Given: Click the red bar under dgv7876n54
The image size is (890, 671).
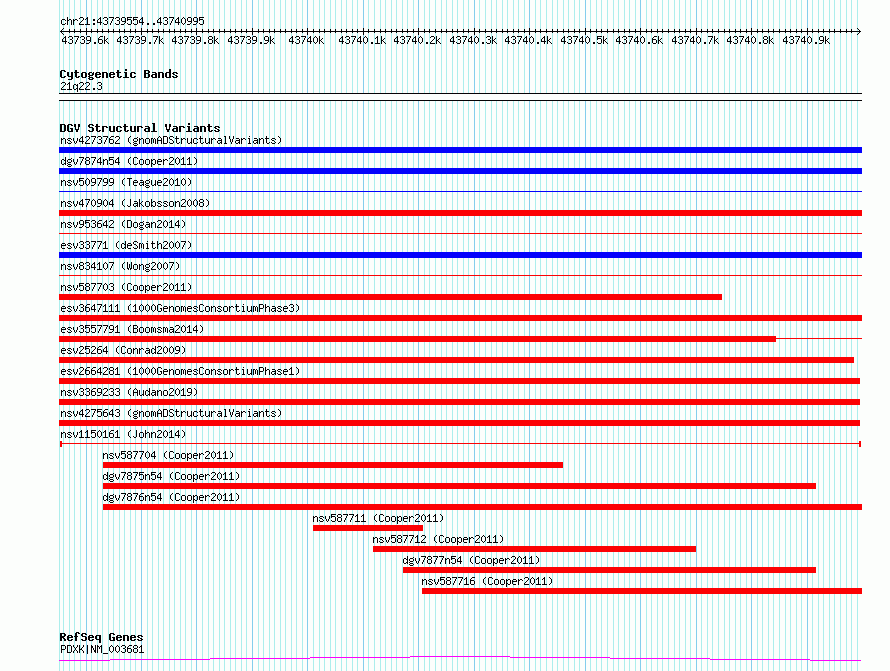Looking at the screenshot, I should pyautogui.click(x=482, y=508).
